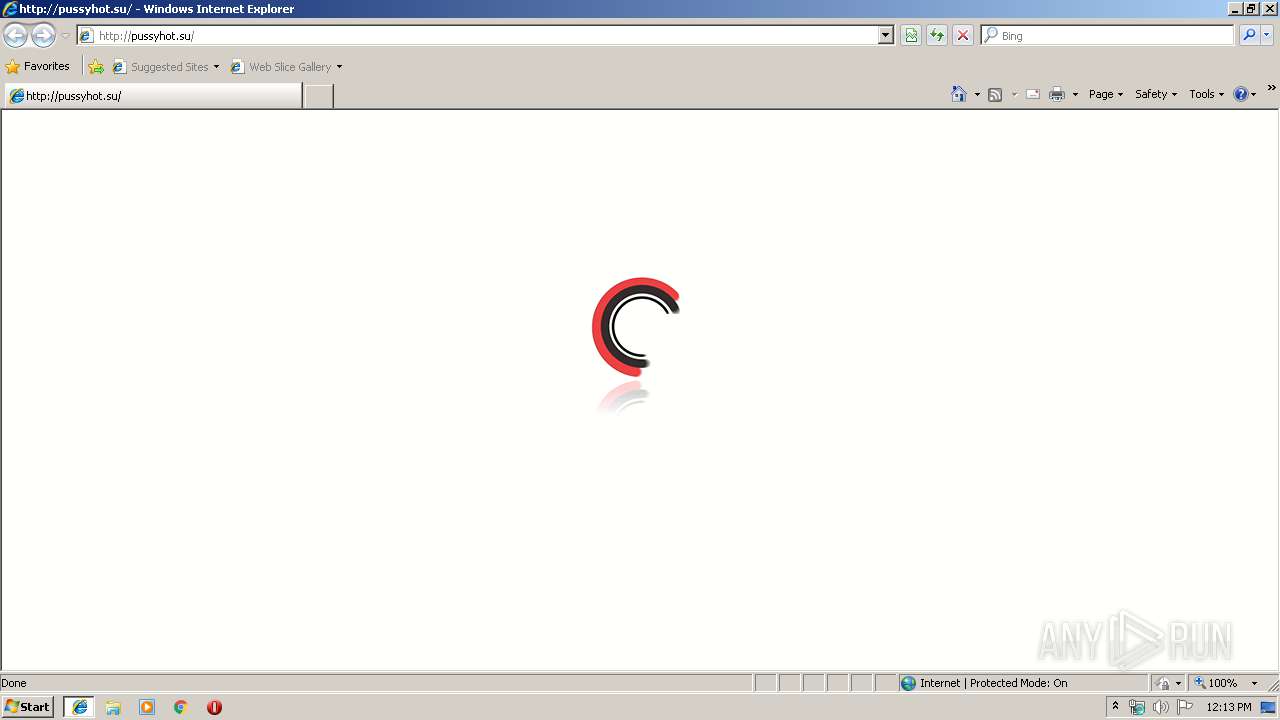Open a new tab with the blank tab button

coord(318,96)
